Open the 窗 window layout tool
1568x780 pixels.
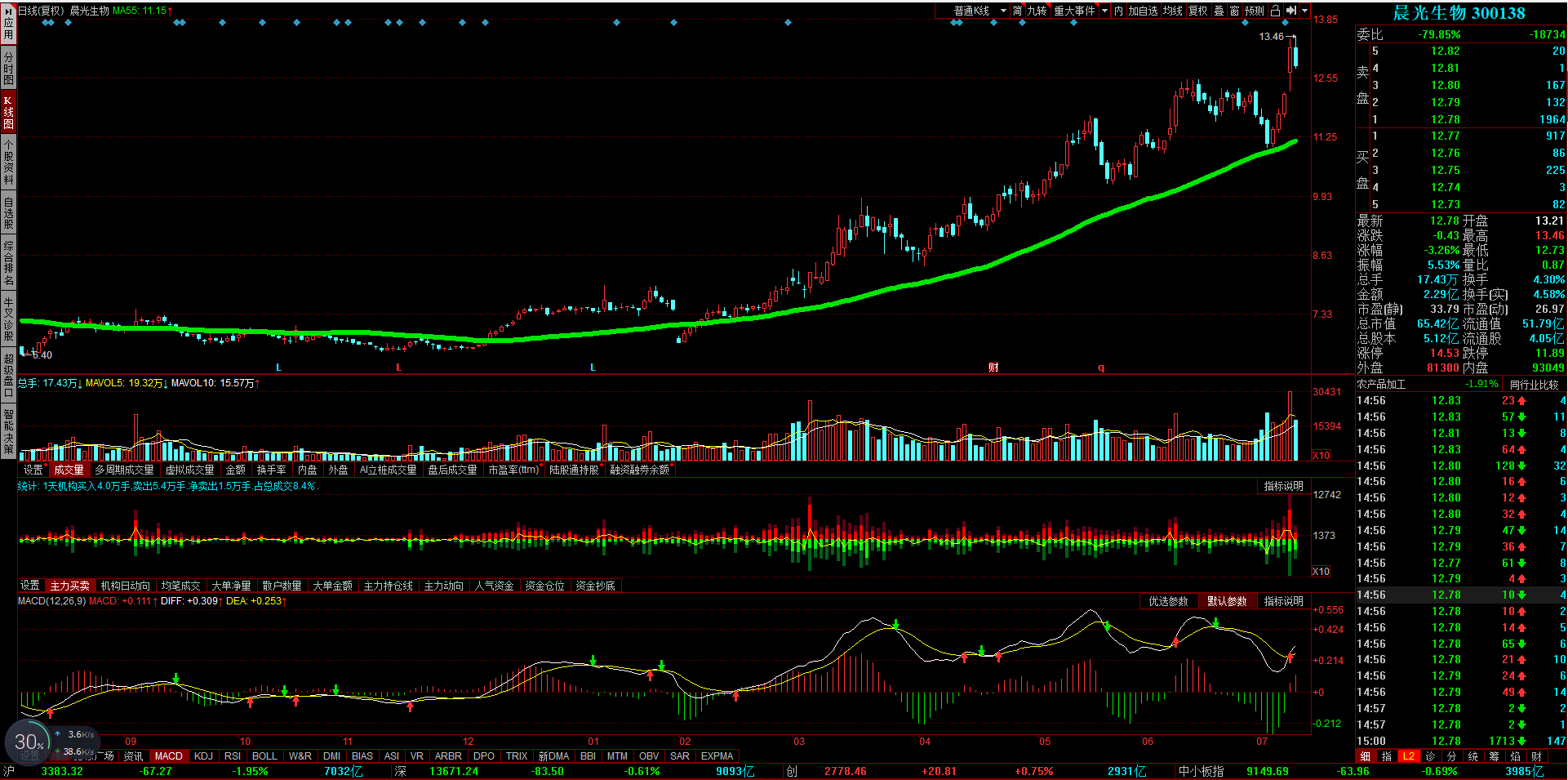tap(1235, 11)
